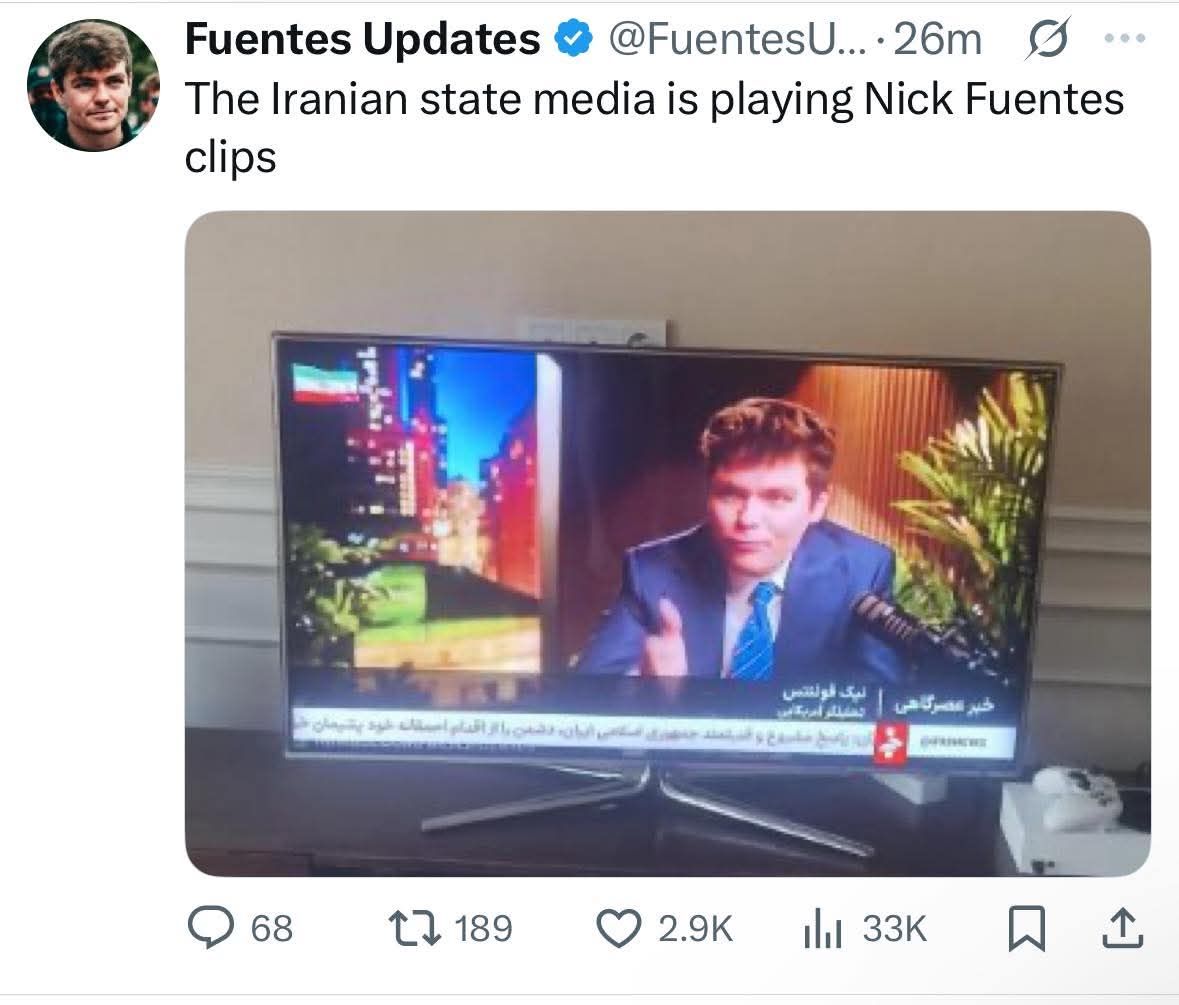The width and height of the screenshot is (1179, 1005).
Task: Click the blue verified badge
Action: [x=574, y=39]
